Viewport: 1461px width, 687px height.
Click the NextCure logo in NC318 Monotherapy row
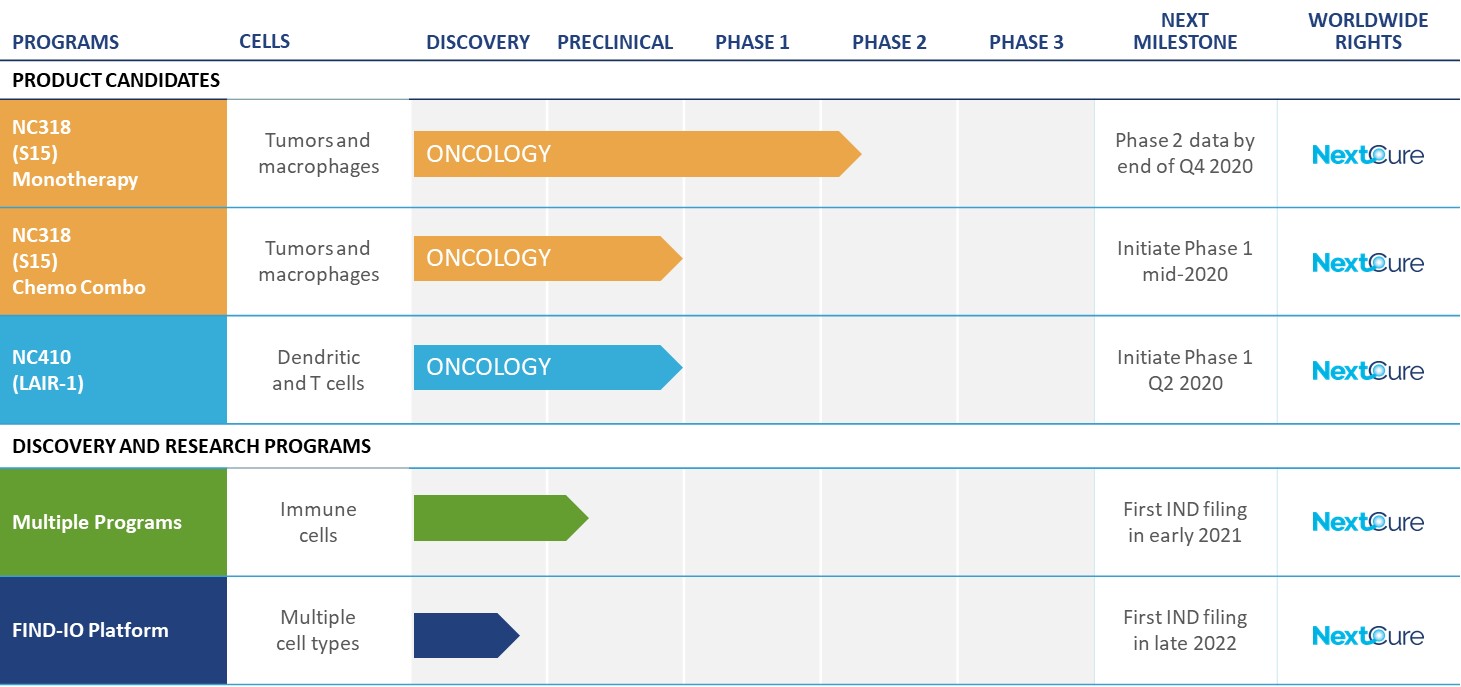coord(1367,154)
